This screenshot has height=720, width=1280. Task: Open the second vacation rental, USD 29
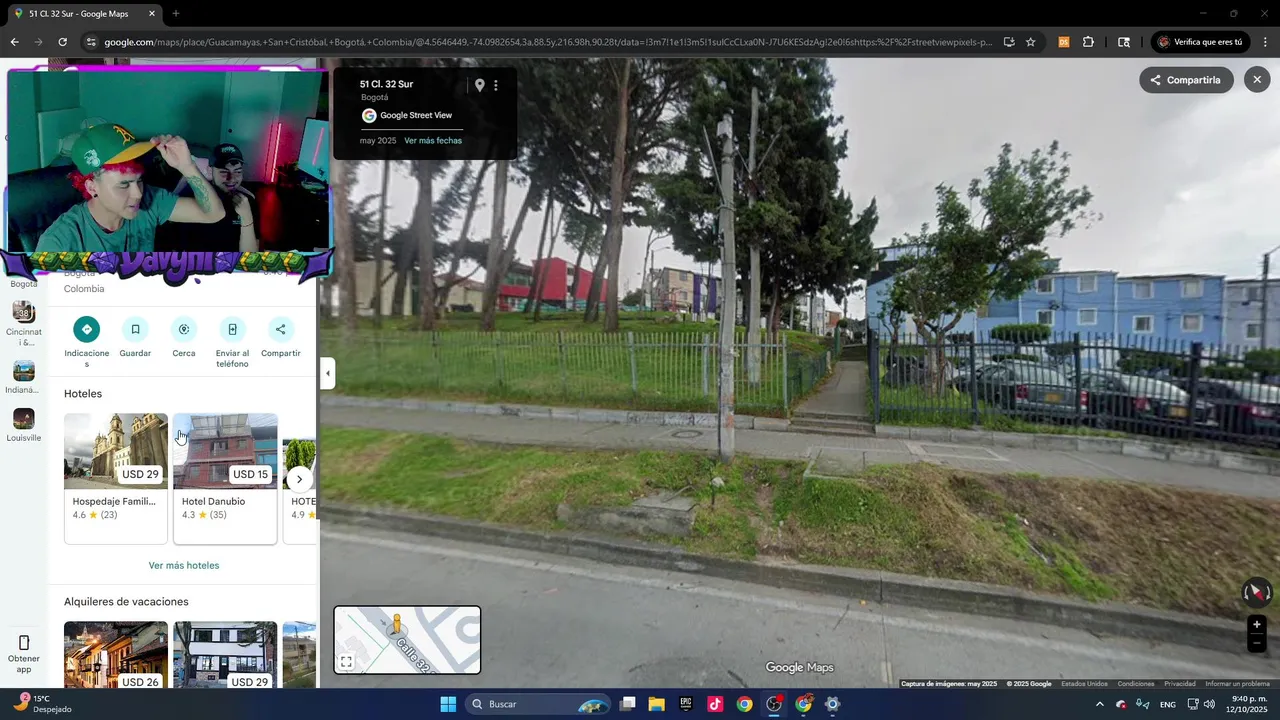point(225,655)
